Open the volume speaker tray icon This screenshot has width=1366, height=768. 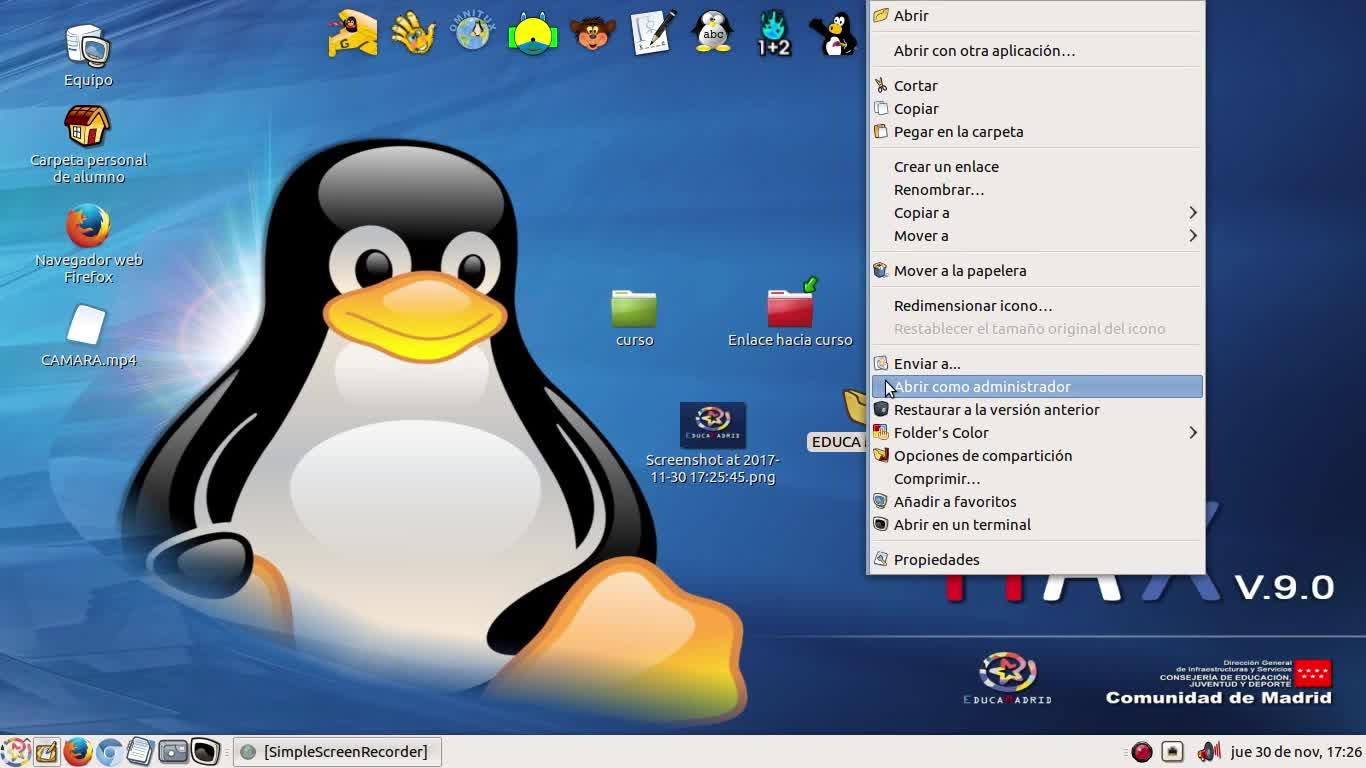pyautogui.click(x=1208, y=752)
